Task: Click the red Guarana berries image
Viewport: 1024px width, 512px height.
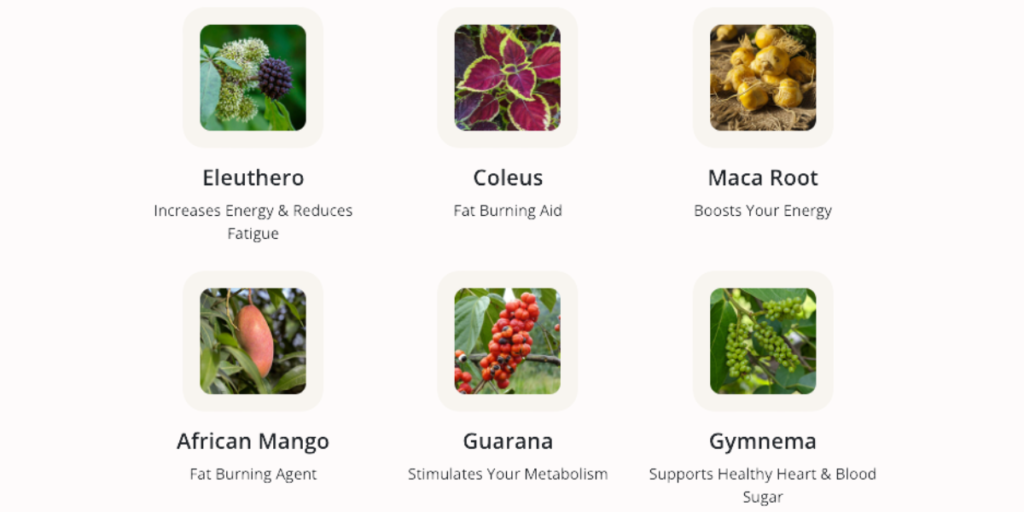Action: point(507,341)
